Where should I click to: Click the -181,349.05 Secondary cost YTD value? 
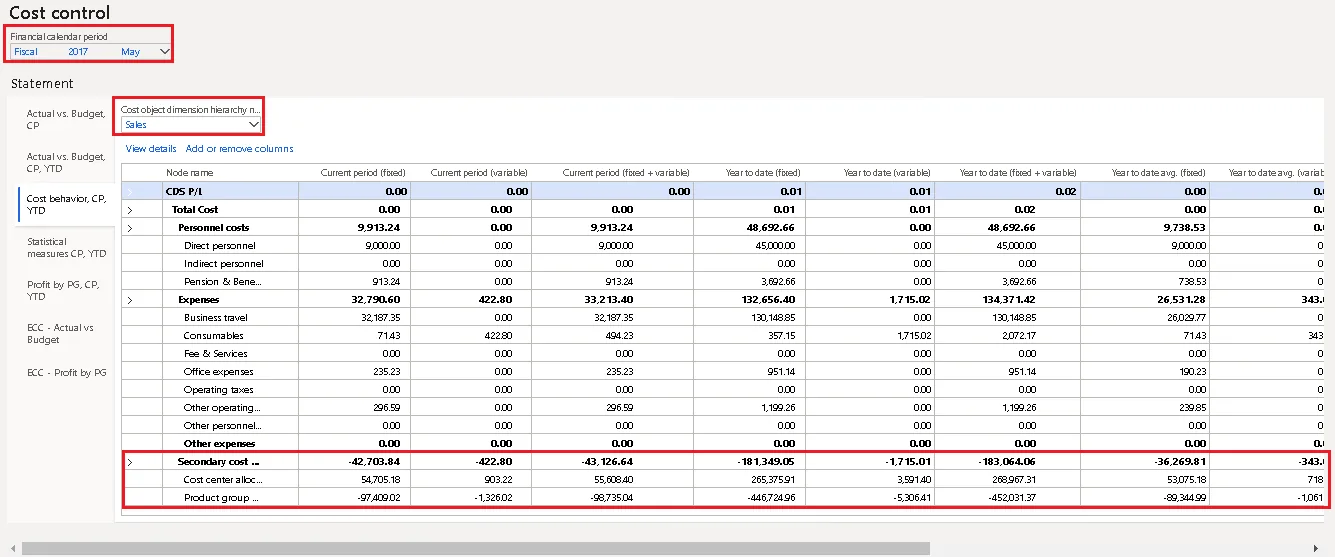click(x=766, y=462)
